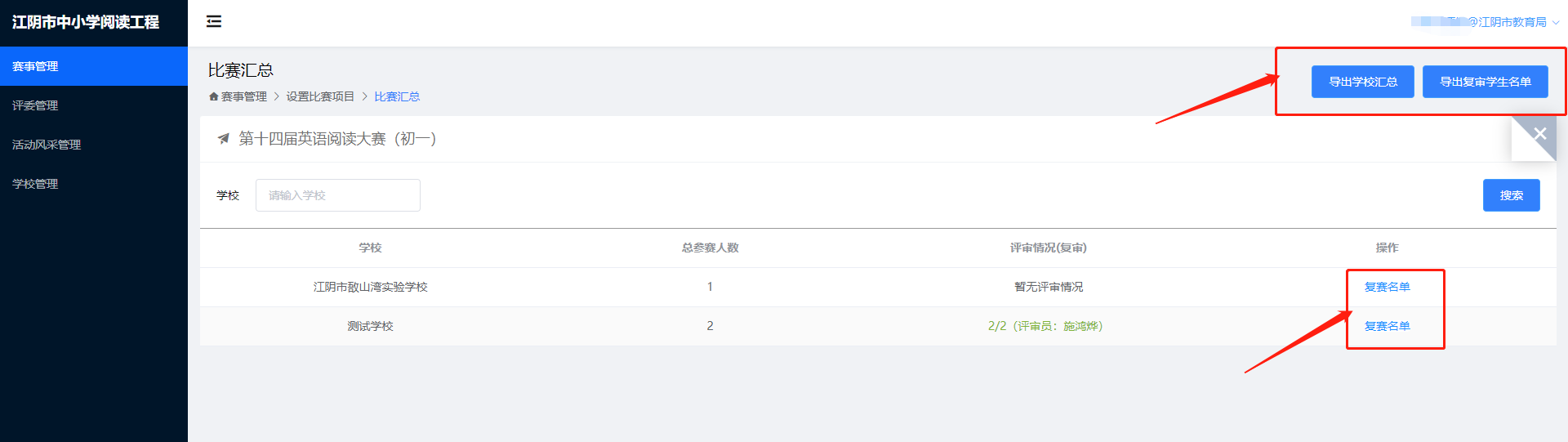Navigate to 设置比赛项目 breadcrumb
Viewport: 1568px width, 442px height.
pos(320,96)
